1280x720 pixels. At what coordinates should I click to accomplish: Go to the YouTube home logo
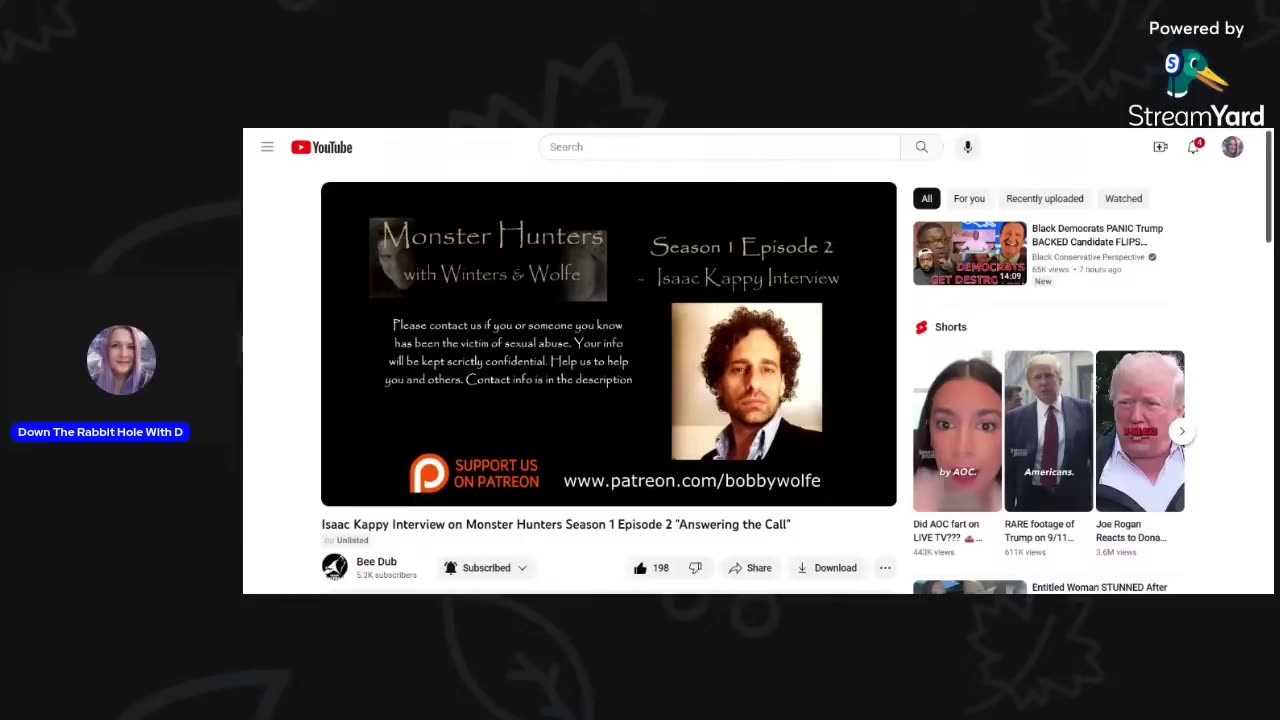pyautogui.click(x=322, y=147)
